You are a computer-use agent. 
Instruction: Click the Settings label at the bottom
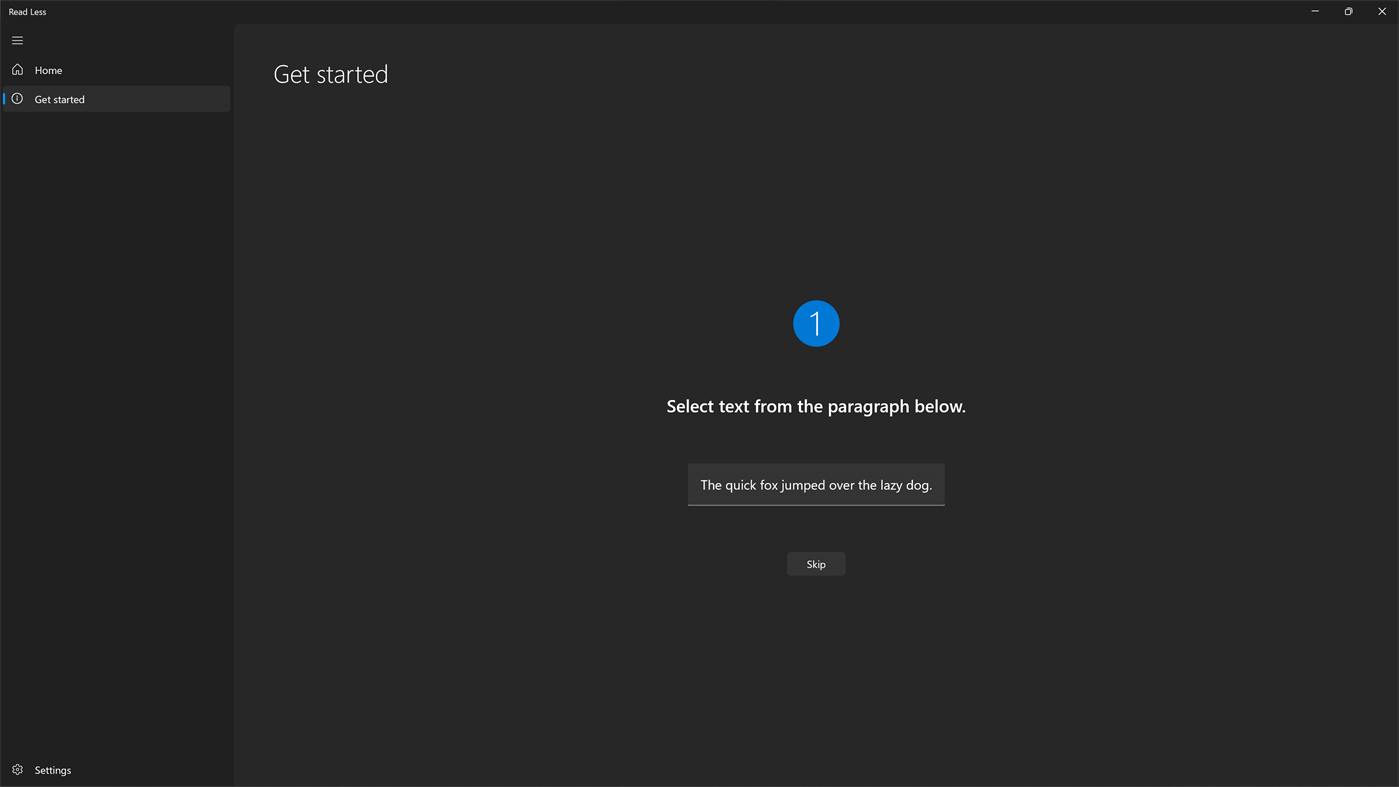(52, 769)
